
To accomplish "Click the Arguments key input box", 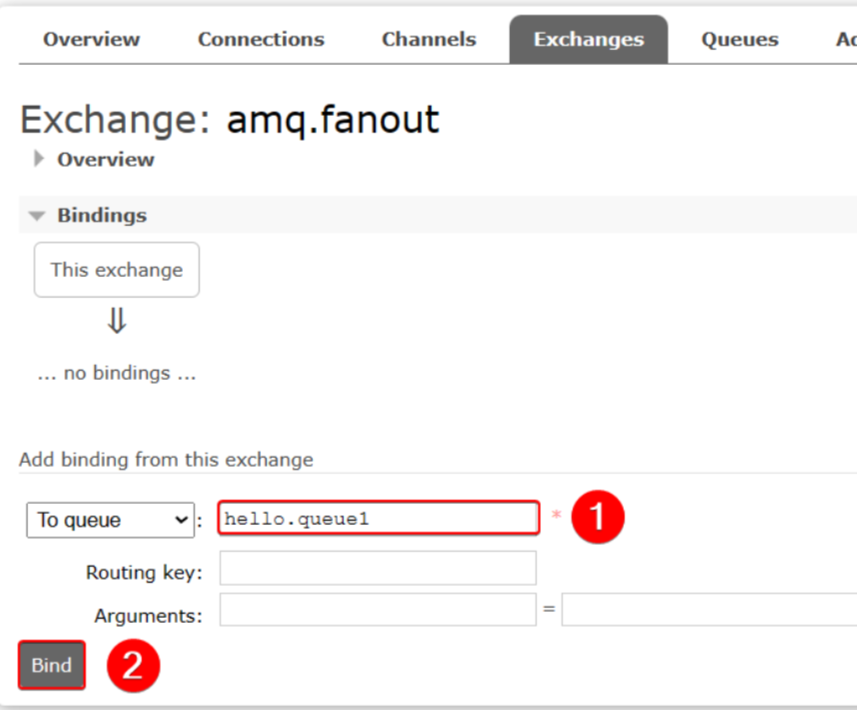I will point(378,610).
